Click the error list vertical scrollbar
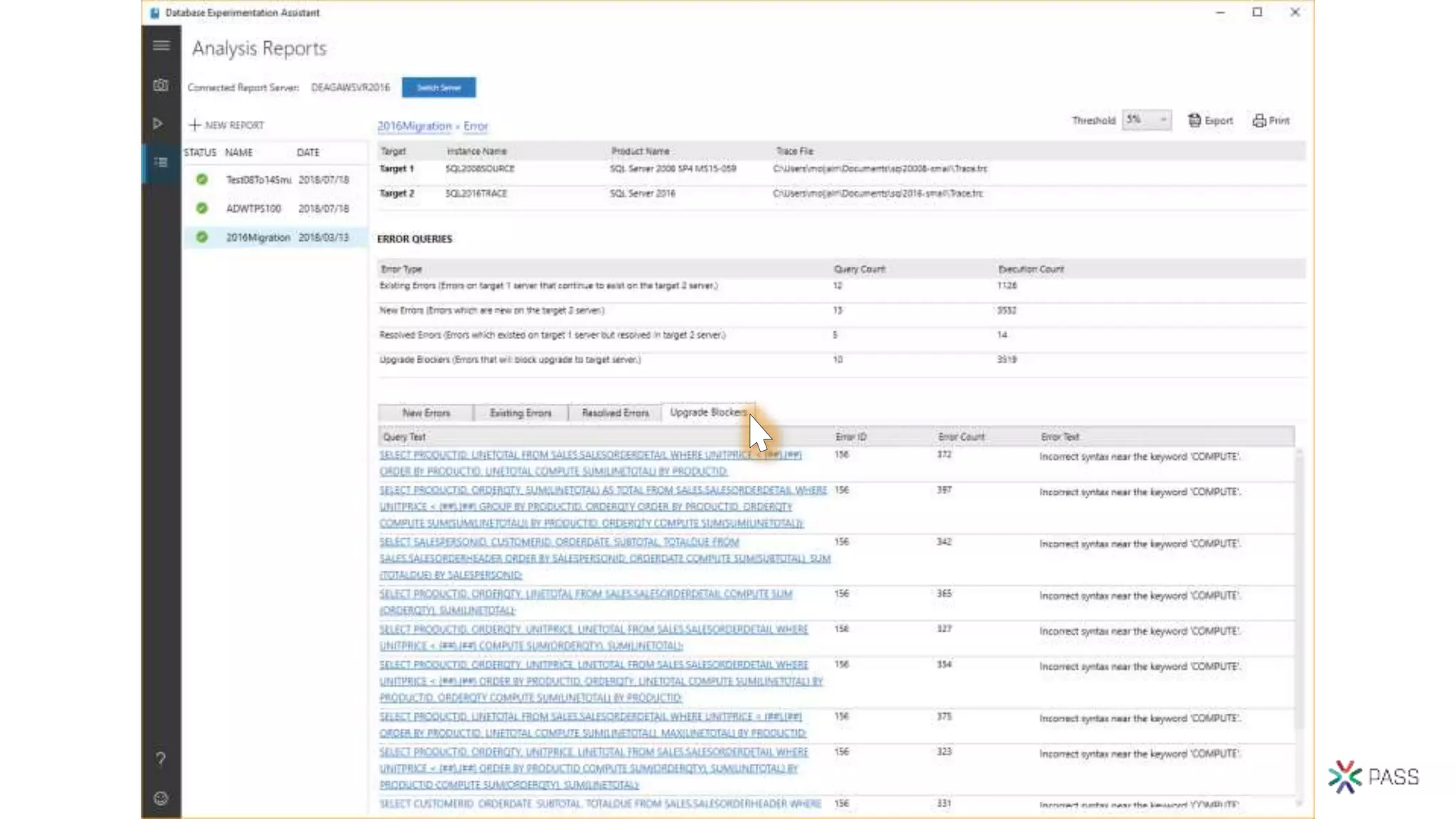This screenshot has width=1456, height=819. [1299, 590]
